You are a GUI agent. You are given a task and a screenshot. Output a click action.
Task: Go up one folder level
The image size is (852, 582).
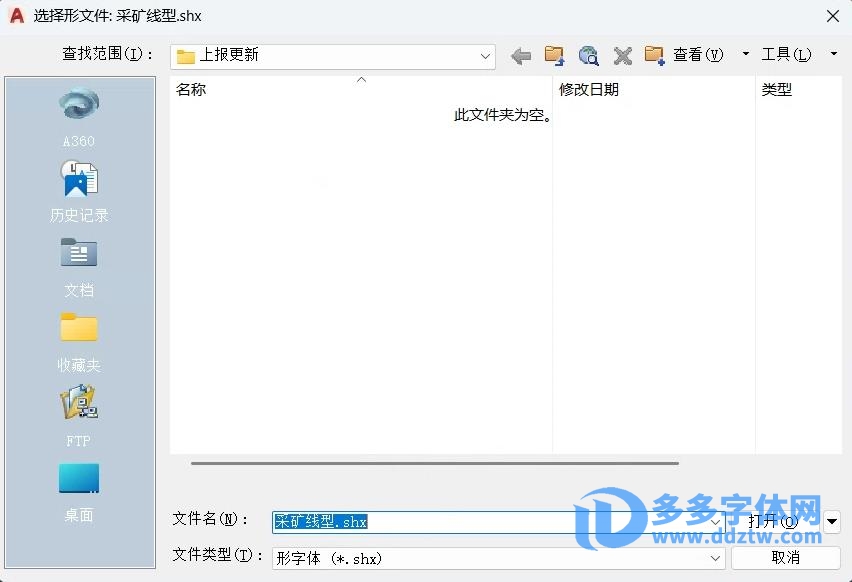pyautogui.click(x=554, y=56)
